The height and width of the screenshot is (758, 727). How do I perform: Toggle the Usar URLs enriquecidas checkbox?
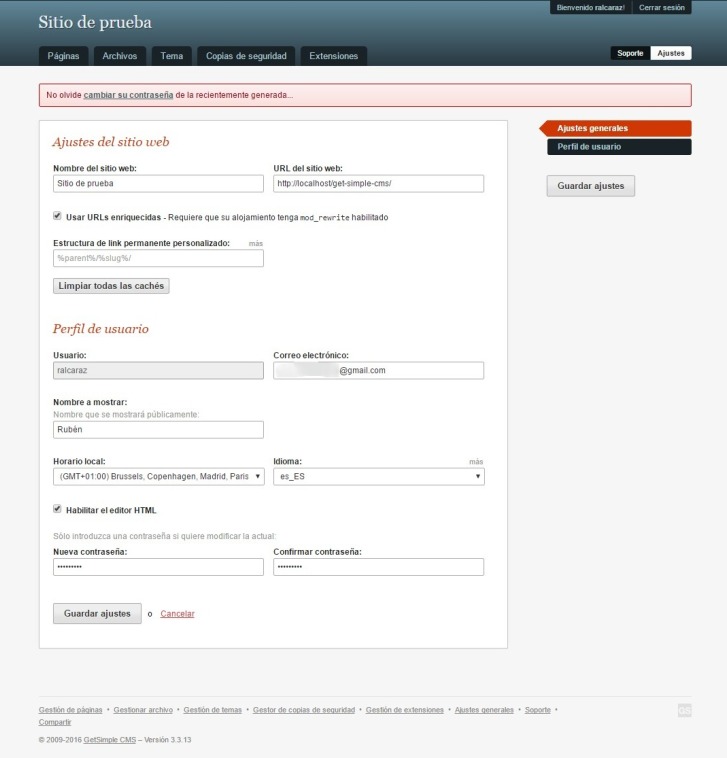[x=57, y=216]
